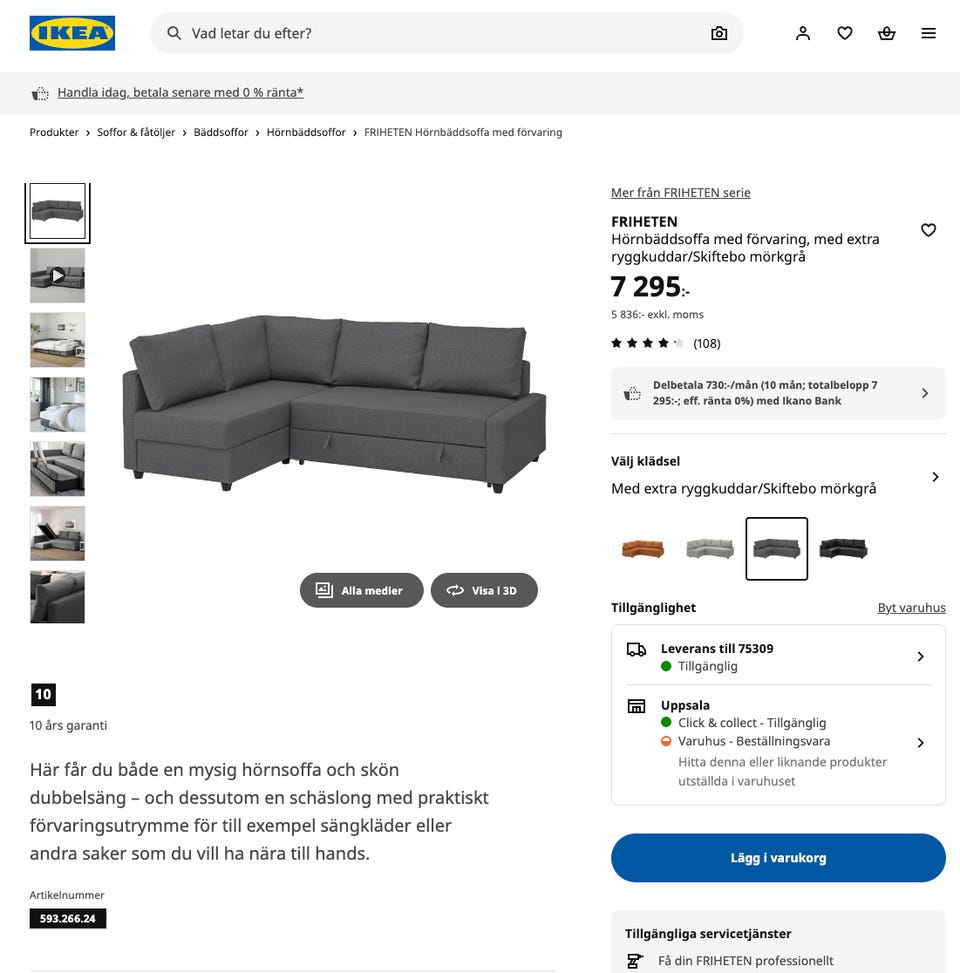Open favorites heart icon in header
960x973 pixels.
(x=844, y=33)
